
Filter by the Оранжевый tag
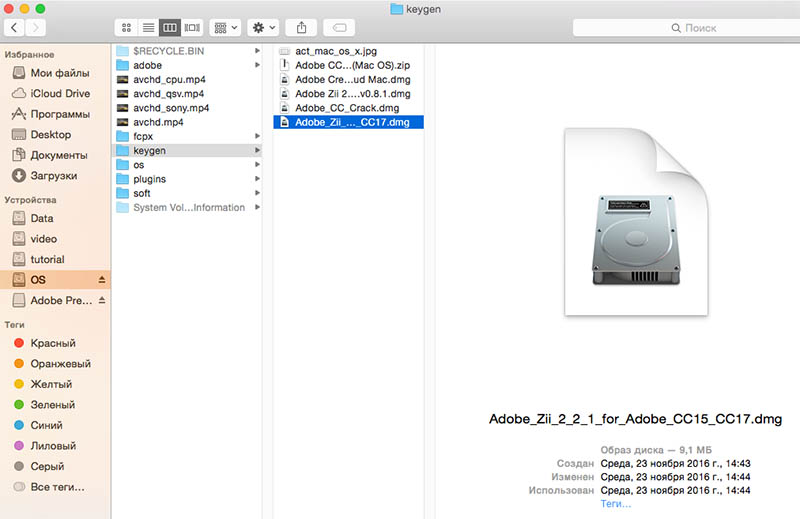pos(55,363)
